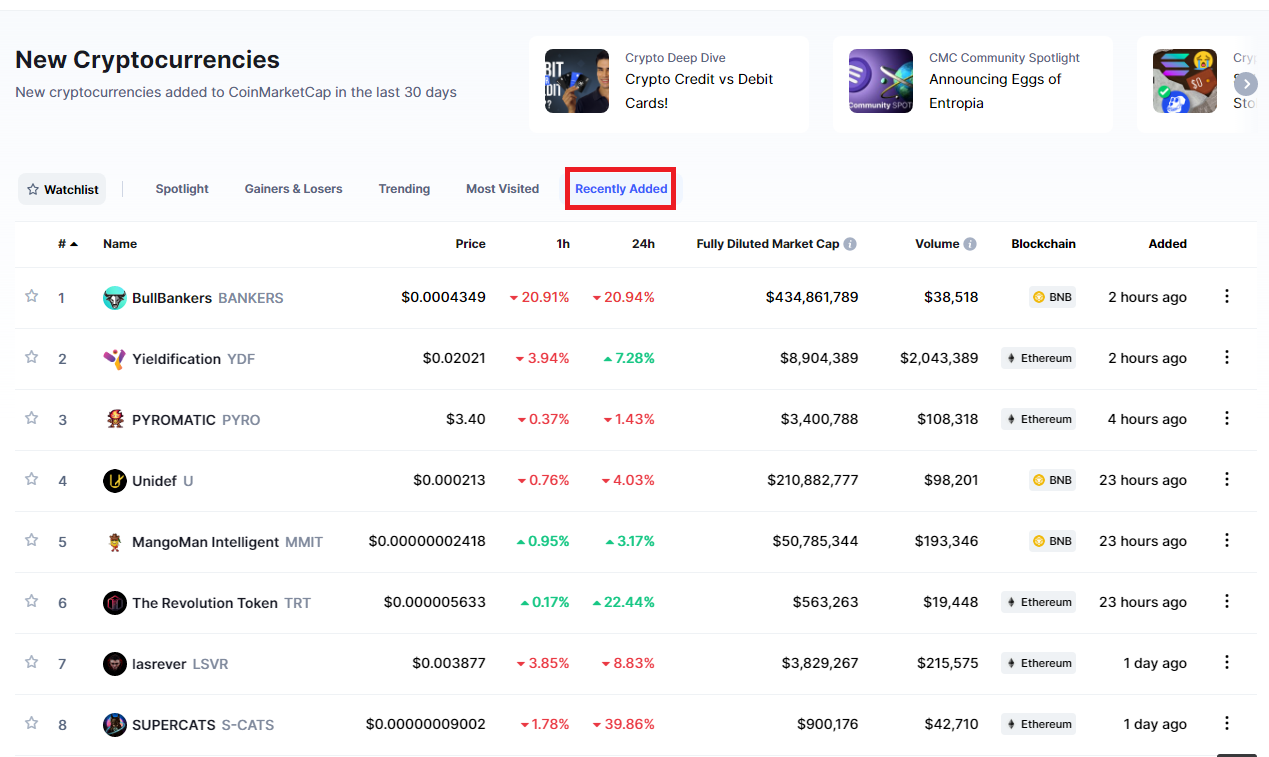Star PYROMATIC to add to watchlist
This screenshot has width=1269, height=757.
pos(31,418)
